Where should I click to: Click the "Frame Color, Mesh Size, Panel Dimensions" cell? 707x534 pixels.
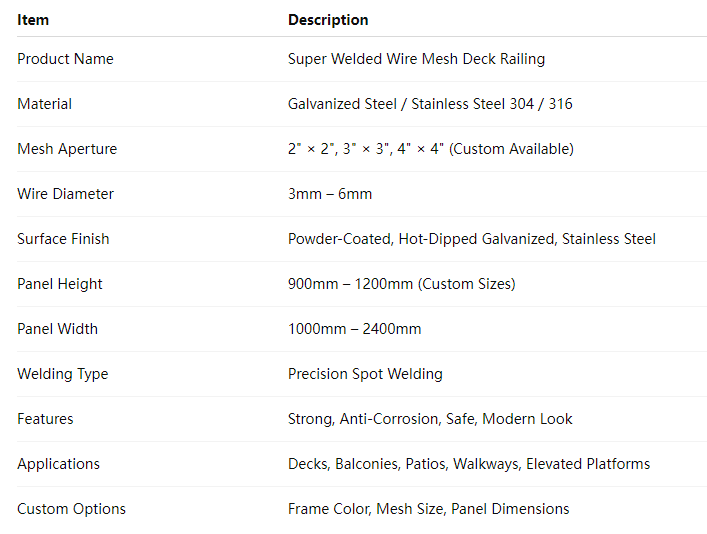(428, 509)
